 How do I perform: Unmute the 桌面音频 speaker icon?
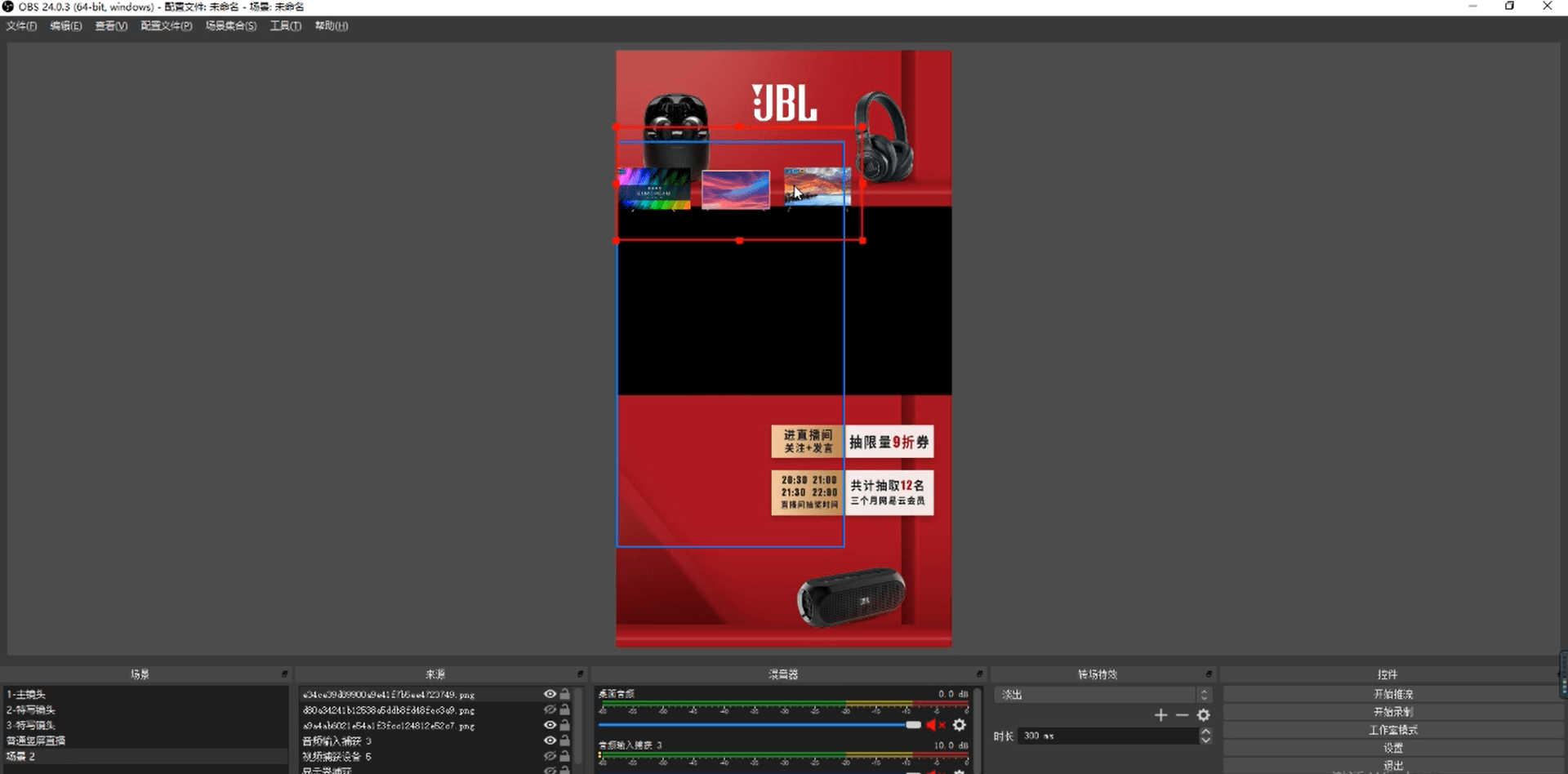click(935, 725)
